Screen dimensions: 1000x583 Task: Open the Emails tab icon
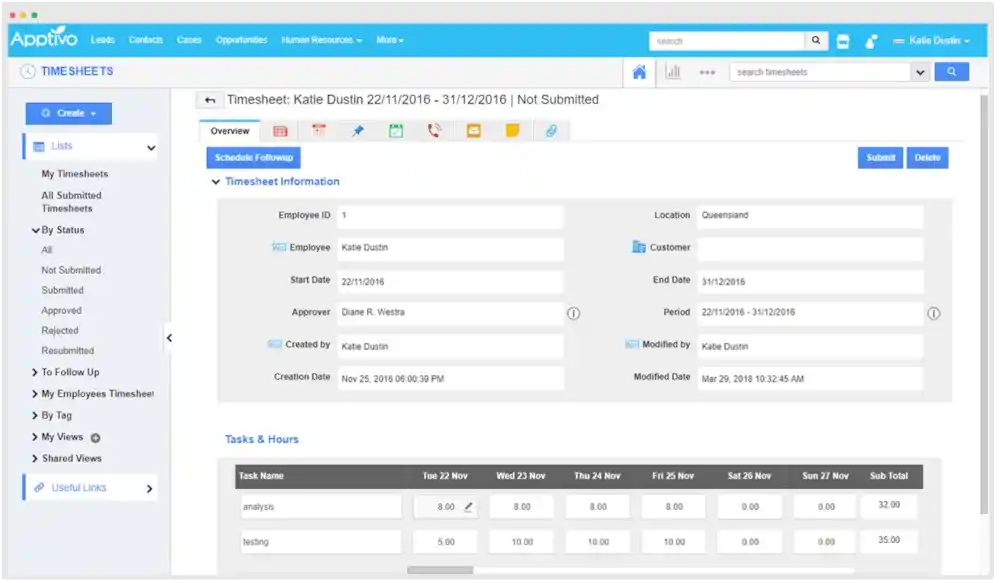coord(473,130)
